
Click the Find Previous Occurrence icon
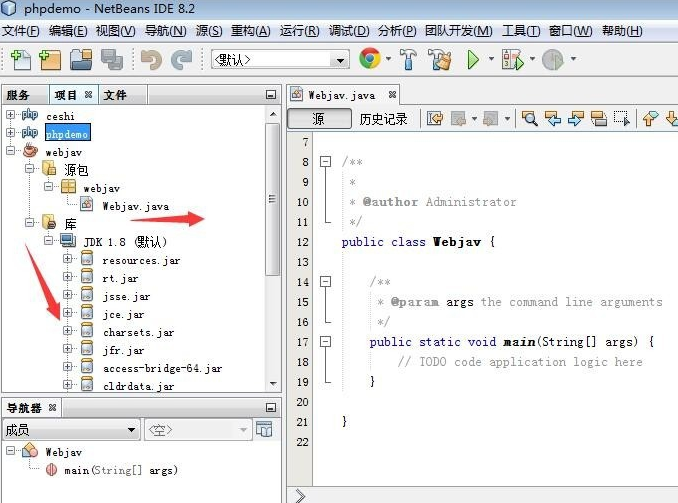(x=553, y=118)
